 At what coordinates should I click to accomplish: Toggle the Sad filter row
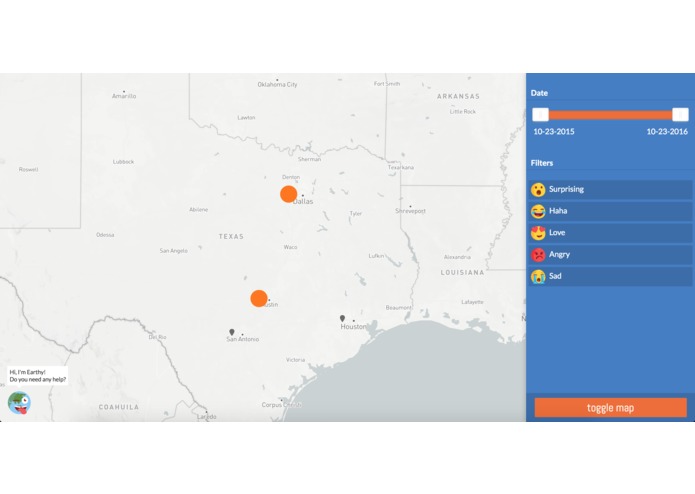[x=610, y=276]
